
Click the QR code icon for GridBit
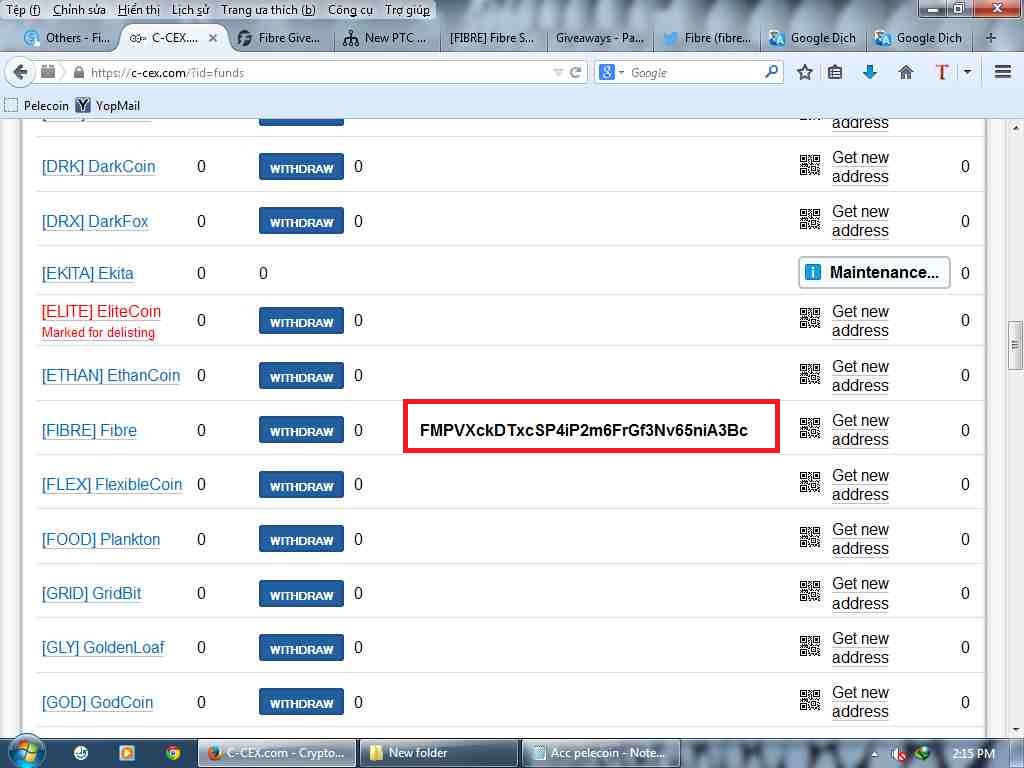pyautogui.click(x=810, y=592)
